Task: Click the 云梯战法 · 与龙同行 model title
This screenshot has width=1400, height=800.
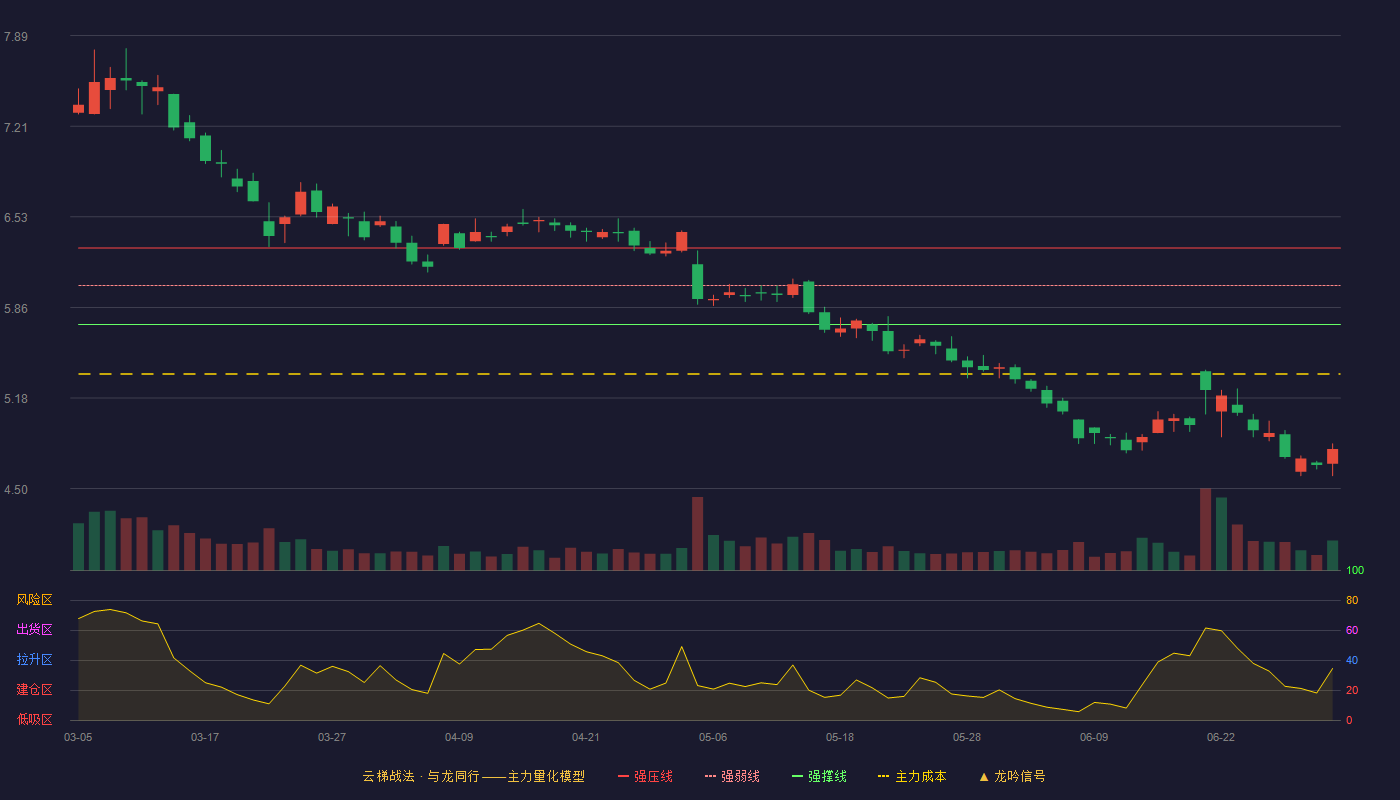Action: pos(473,776)
